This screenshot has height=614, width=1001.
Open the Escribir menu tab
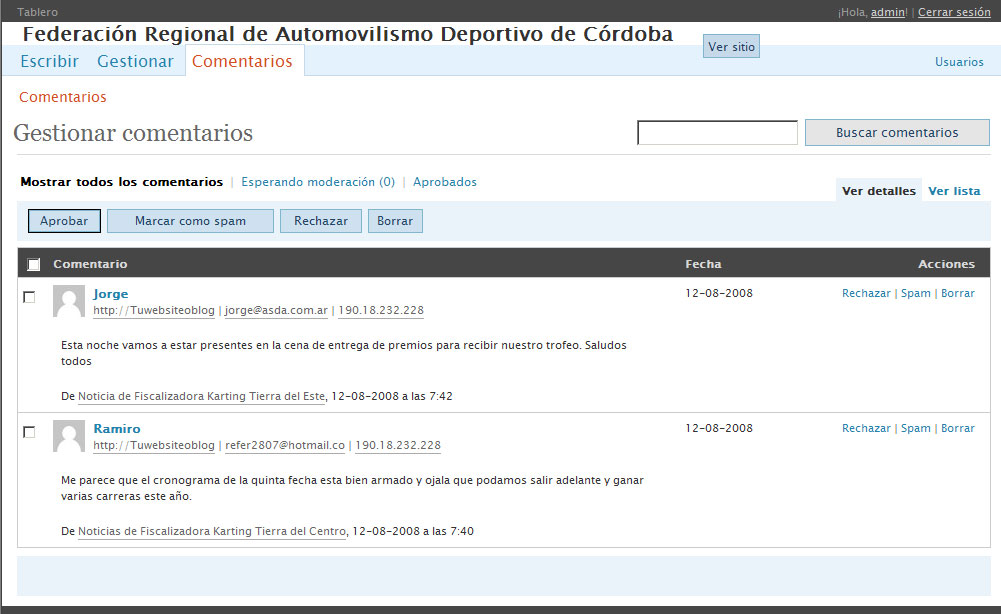tap(49, 61)
